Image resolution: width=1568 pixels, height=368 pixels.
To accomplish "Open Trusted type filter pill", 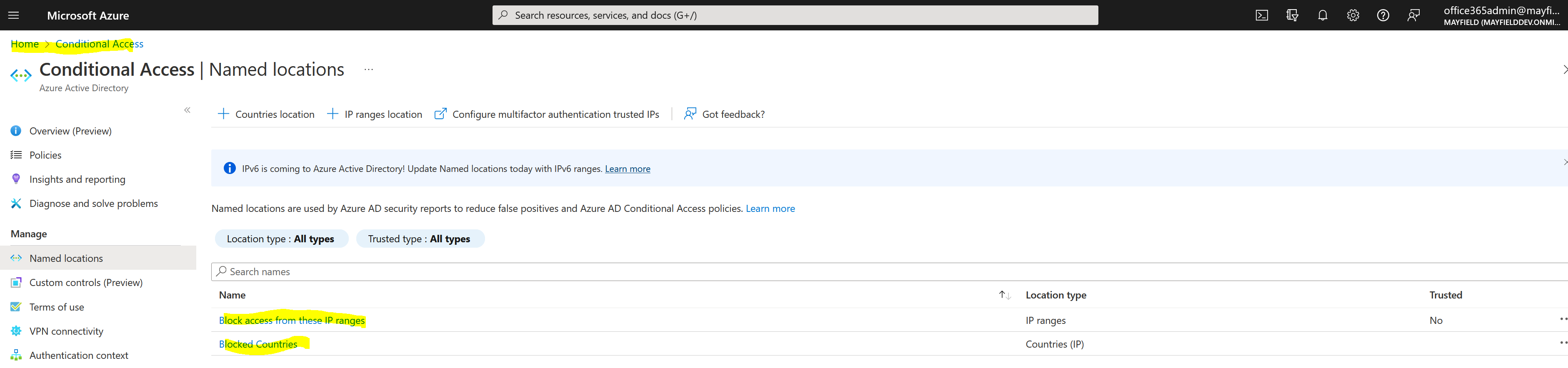I will pos(420,239).
